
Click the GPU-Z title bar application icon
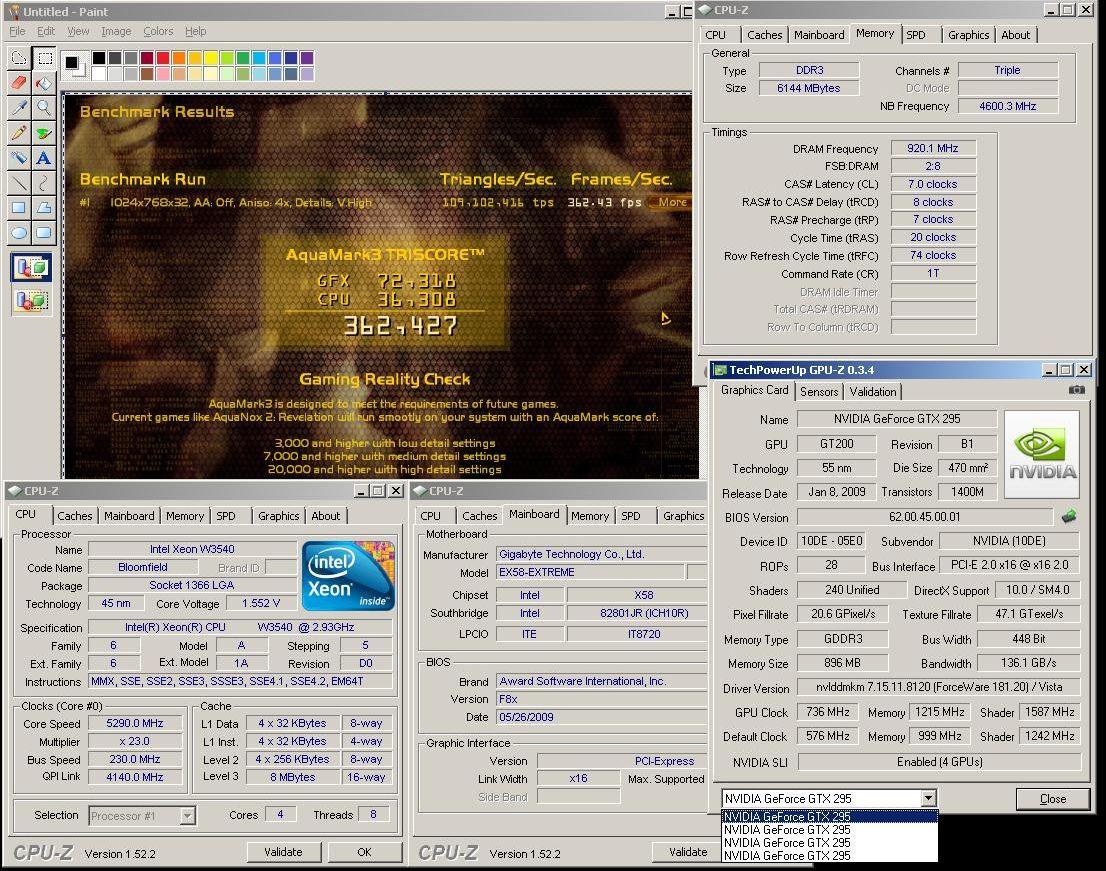pyautogui.click(x=719, y=370)
